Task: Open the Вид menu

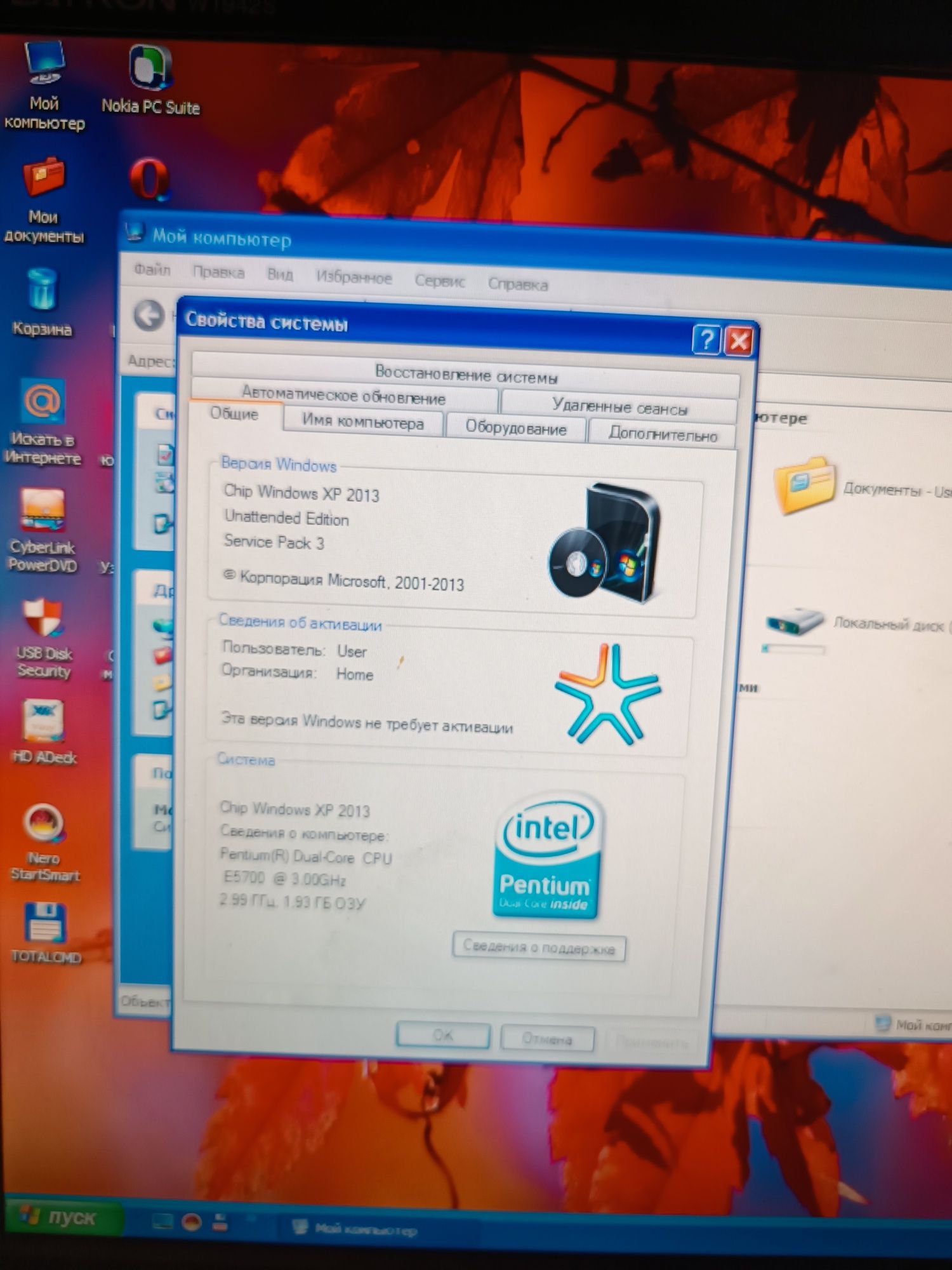Action: (x=280, y=274)
